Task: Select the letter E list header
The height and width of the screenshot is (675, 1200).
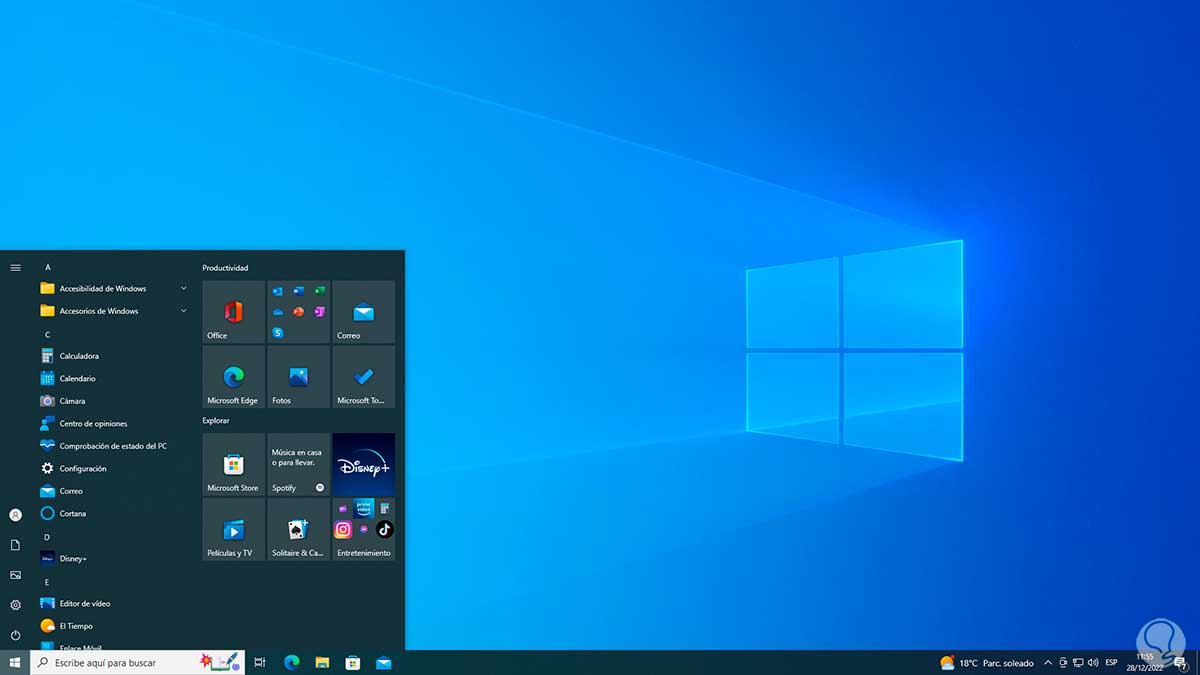Action: coord(47,581)
